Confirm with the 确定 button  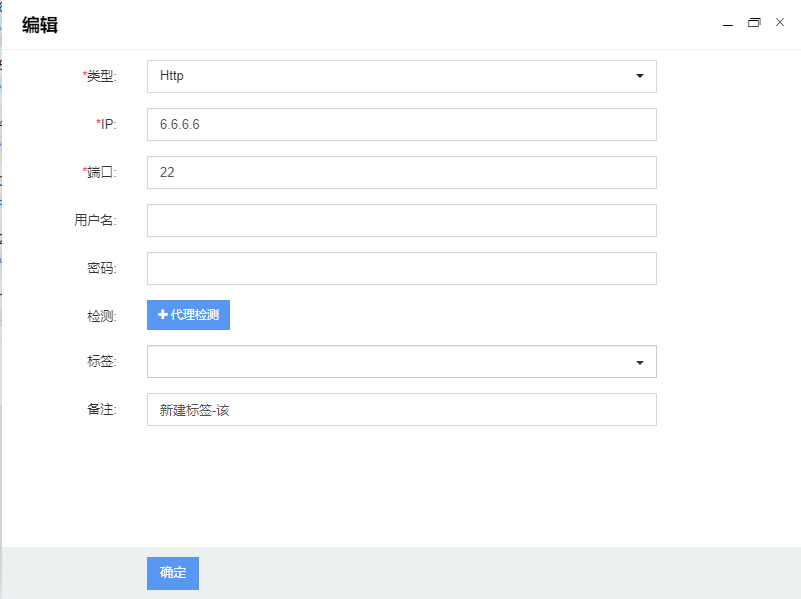(x=173, y=573)
